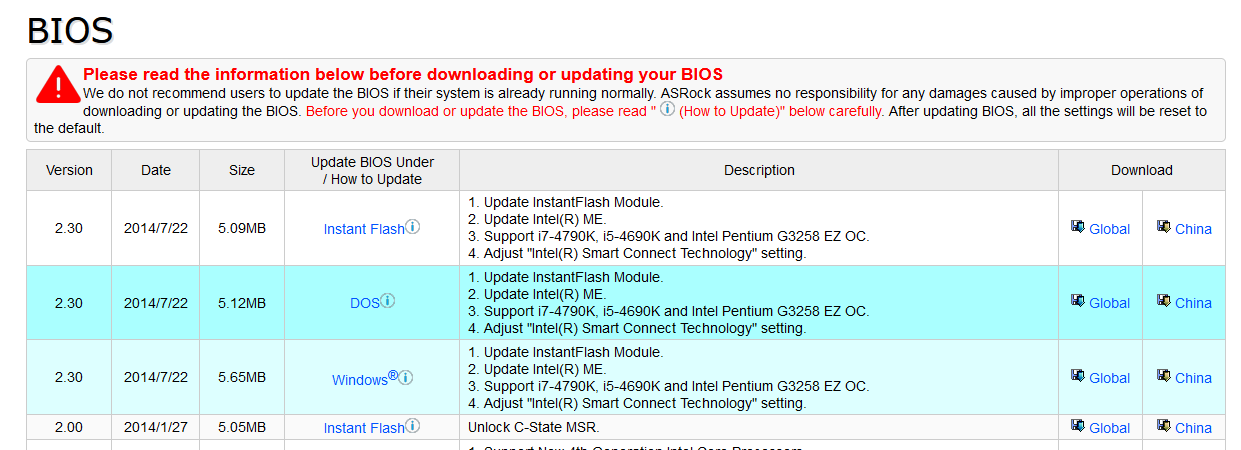Screen dimensions: 1241x450
Task: Download China file for BIOS version 2.00
Action: (x=1193, y=428)
